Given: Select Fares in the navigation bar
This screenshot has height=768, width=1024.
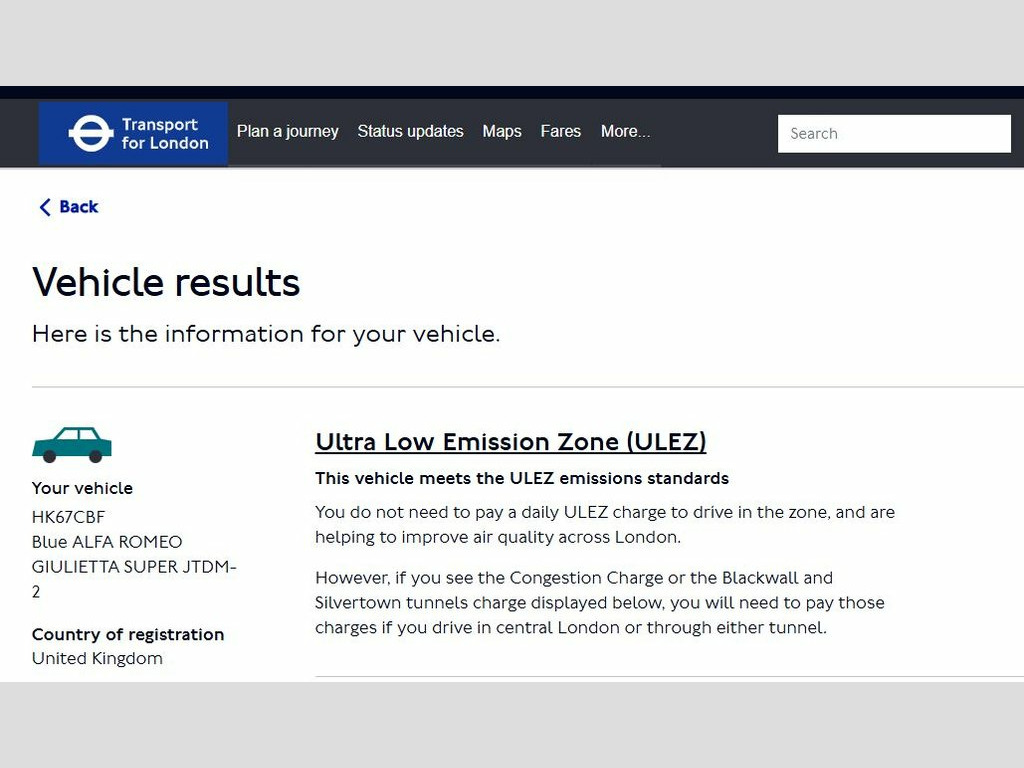Looking at the screenshot, I should 560,132.
